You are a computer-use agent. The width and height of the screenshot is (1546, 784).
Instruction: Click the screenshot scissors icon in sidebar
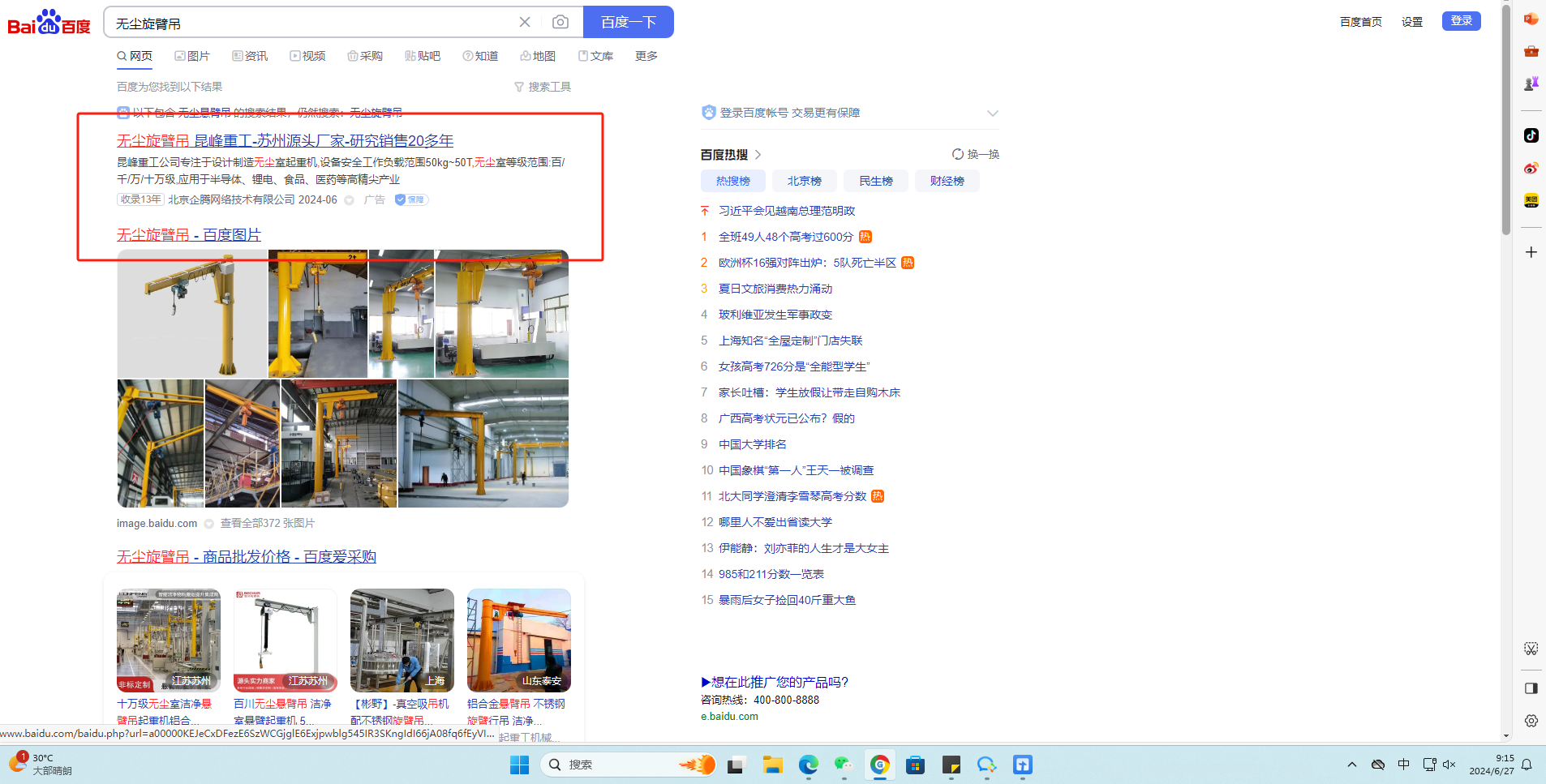tap(1531, 649)
